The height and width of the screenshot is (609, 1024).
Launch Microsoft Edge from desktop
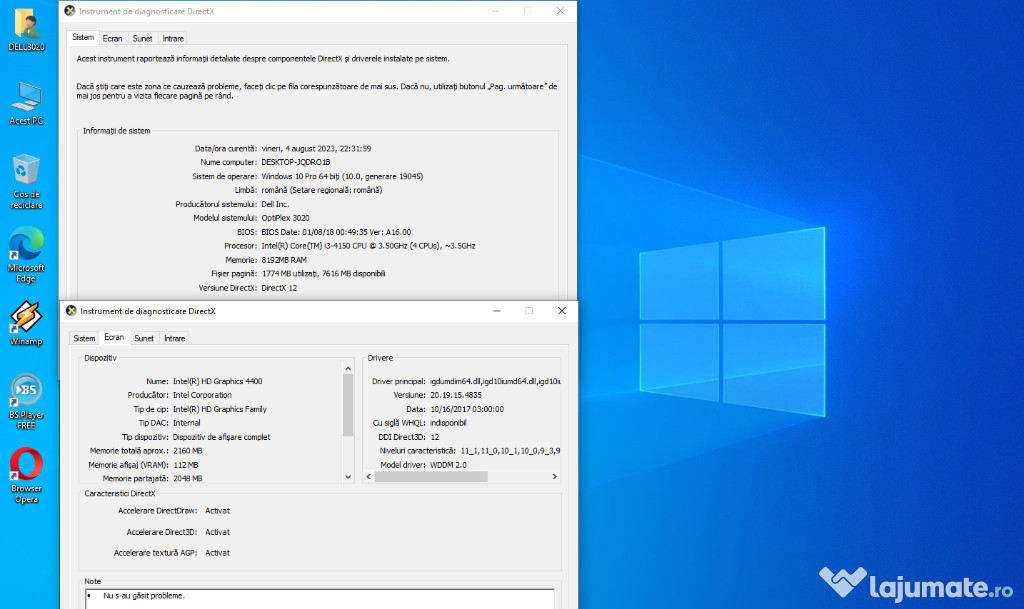(x=26, y=245)
